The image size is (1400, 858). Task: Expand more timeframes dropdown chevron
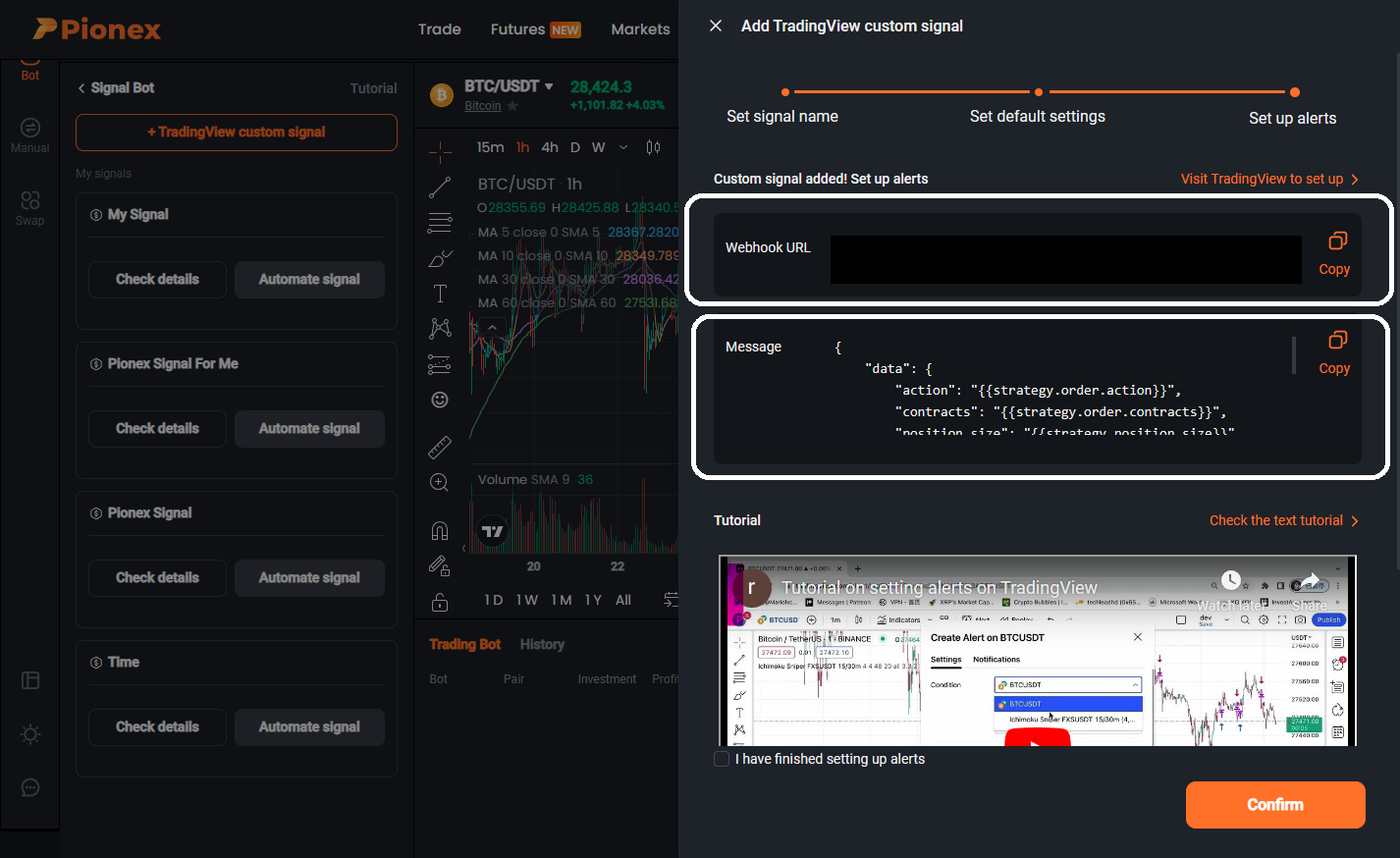[623, 147]
